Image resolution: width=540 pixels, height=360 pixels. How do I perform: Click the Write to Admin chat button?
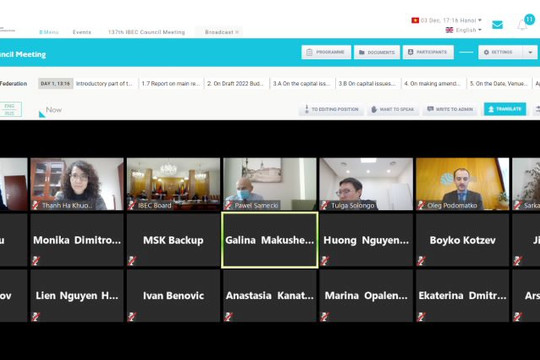pos(450,109)
